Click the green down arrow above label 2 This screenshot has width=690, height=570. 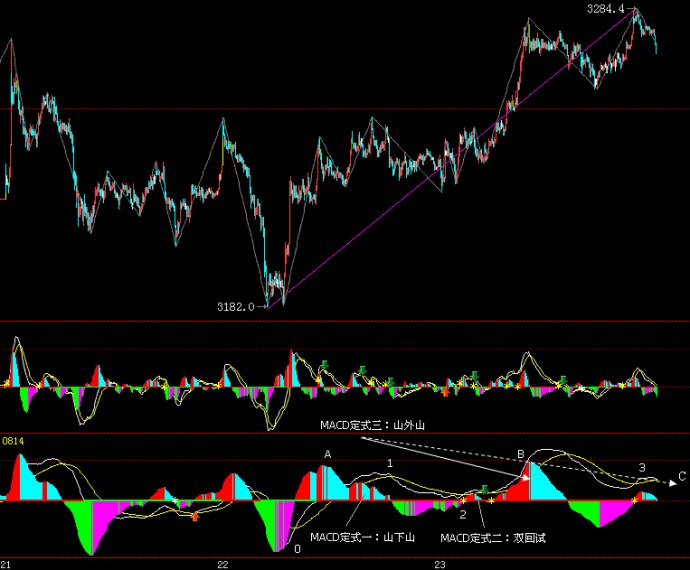pos(484,489)
